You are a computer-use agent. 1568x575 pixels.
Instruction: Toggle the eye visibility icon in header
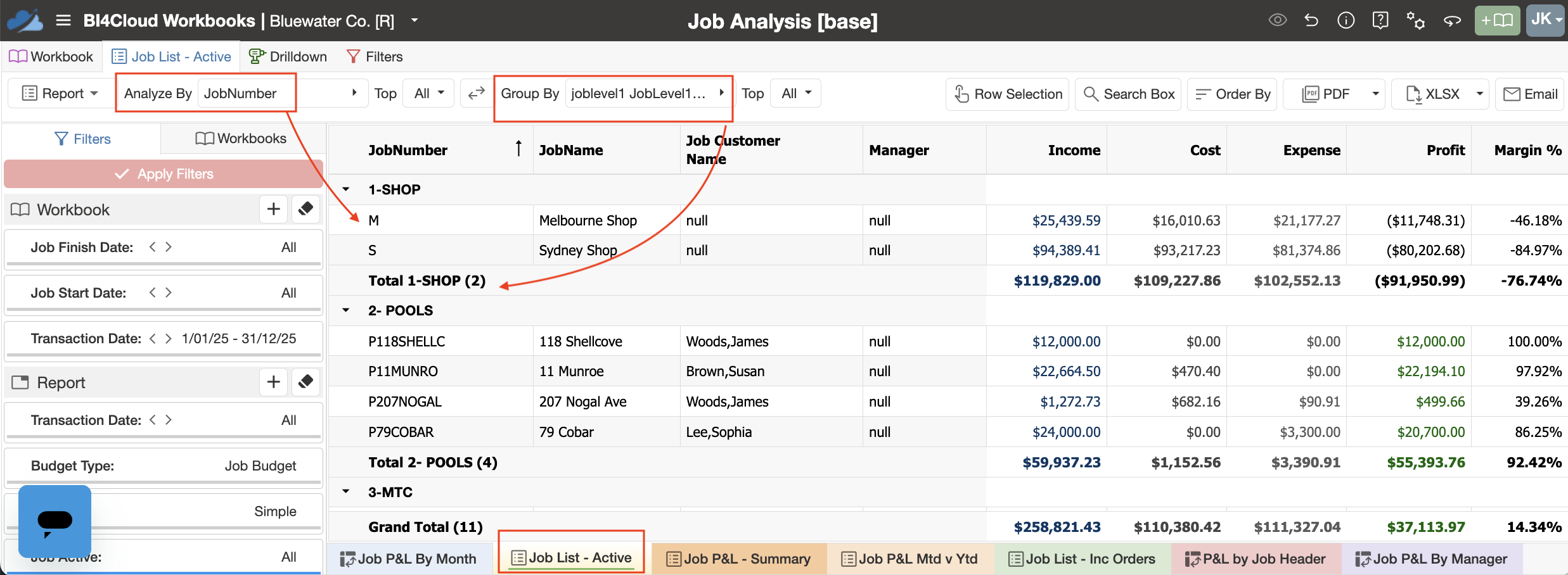(1277, 20)
